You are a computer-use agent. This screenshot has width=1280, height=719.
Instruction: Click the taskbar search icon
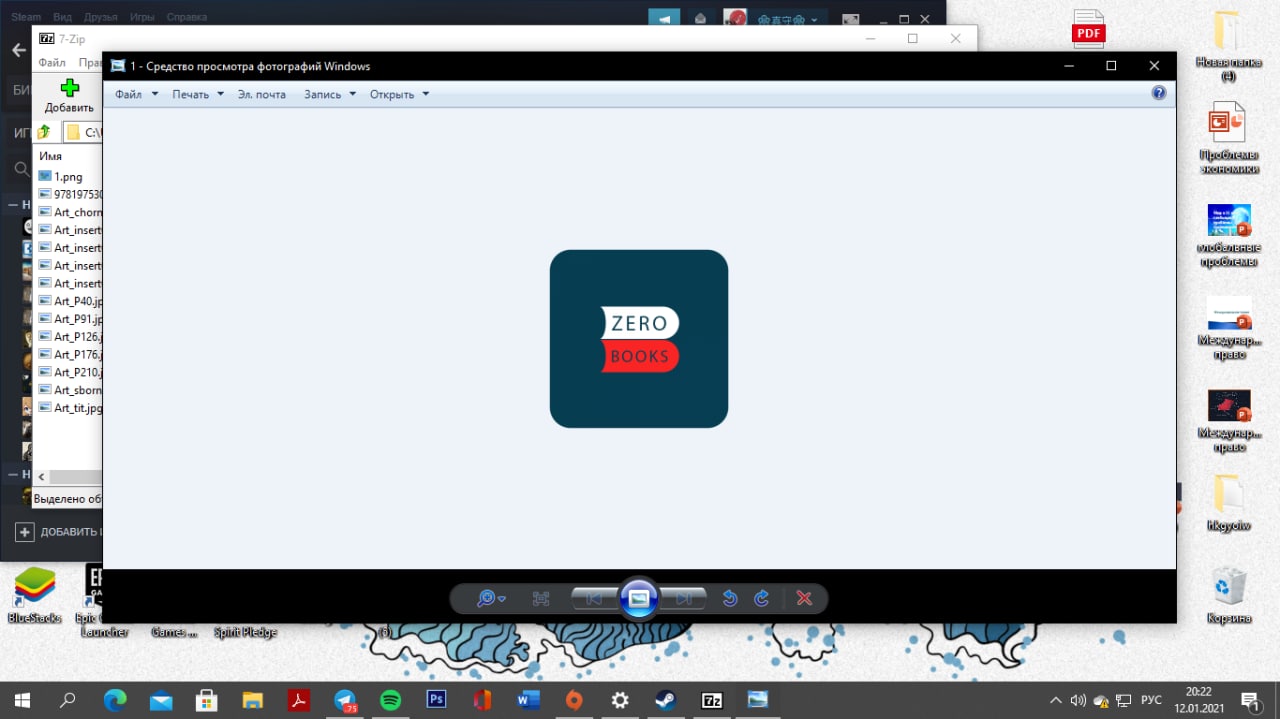point(68,700)
